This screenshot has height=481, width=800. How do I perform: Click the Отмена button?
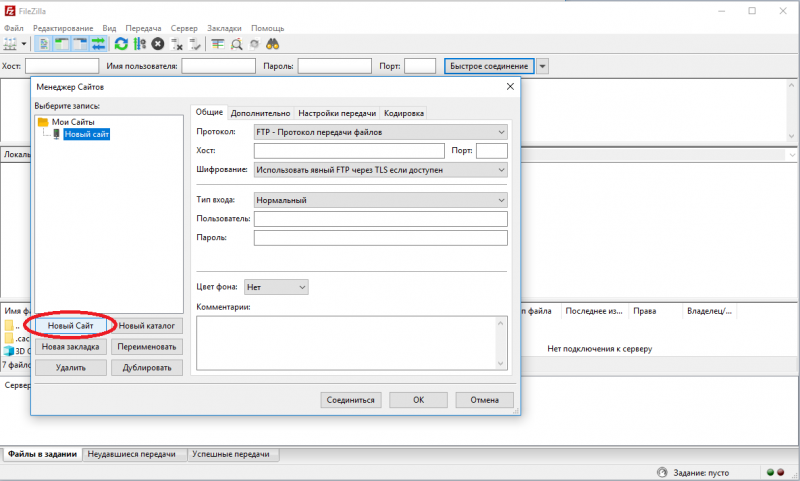[x=484, y=400]
